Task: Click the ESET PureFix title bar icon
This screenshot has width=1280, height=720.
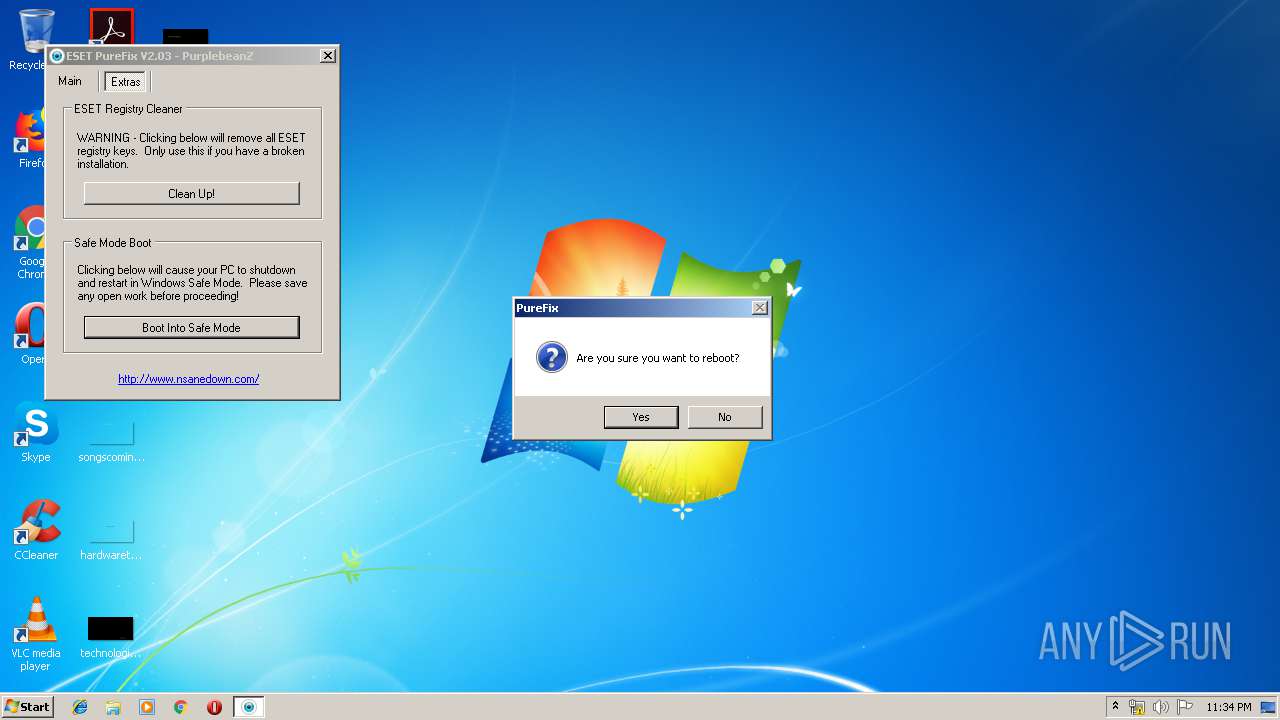Action: click(x=57, y=56)
